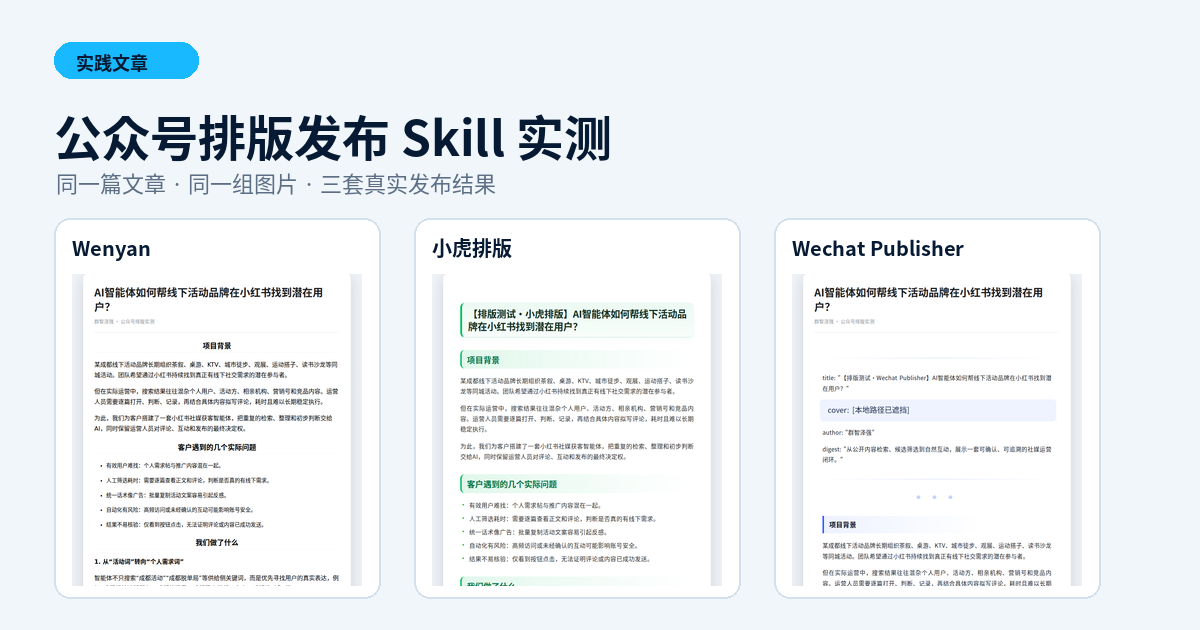Image resolution: width=1200 pixels, height=630 pixels.
Task: Click the cover: [本地路径已遮挡] highlighted block
Action: (x=938, y=410)
